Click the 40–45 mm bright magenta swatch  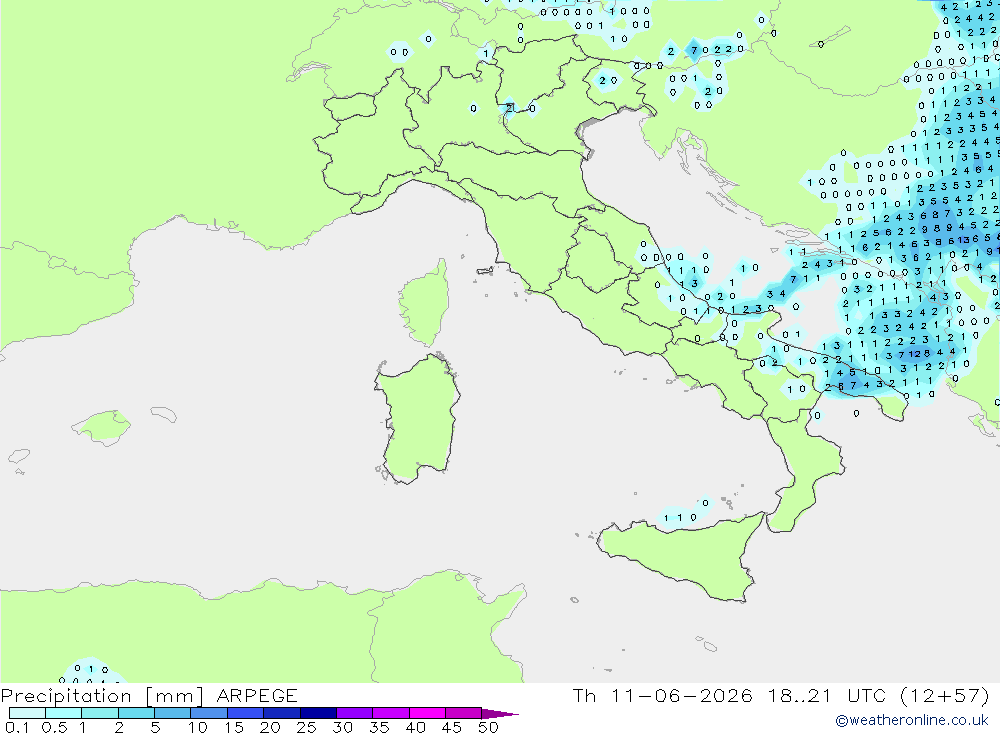point(427,713)
